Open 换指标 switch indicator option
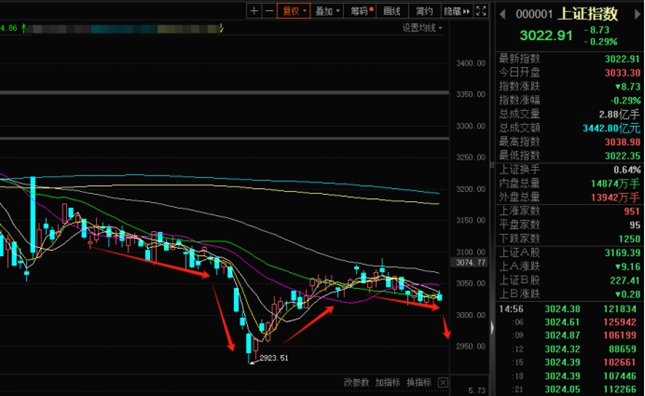 419,382
